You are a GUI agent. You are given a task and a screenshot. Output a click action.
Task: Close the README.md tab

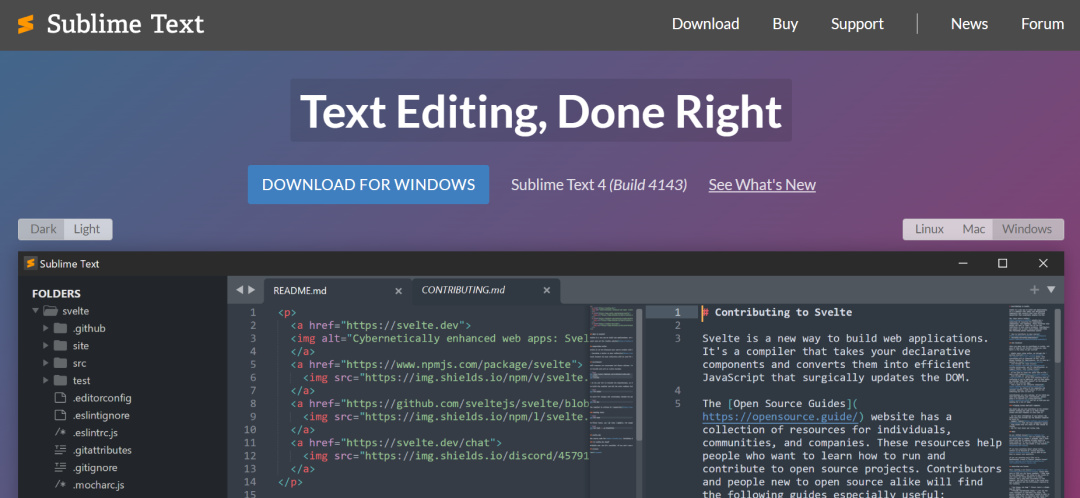[x=398, y=291]
